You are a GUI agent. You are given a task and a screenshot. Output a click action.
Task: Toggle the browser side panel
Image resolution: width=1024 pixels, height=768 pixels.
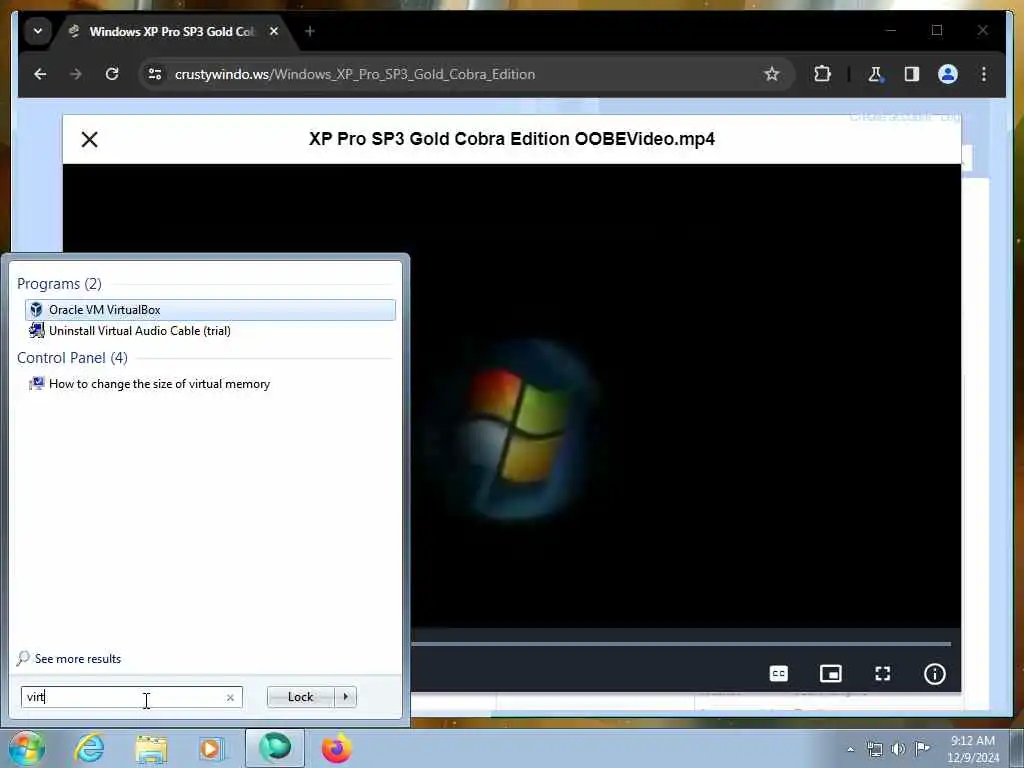(912, 74)
